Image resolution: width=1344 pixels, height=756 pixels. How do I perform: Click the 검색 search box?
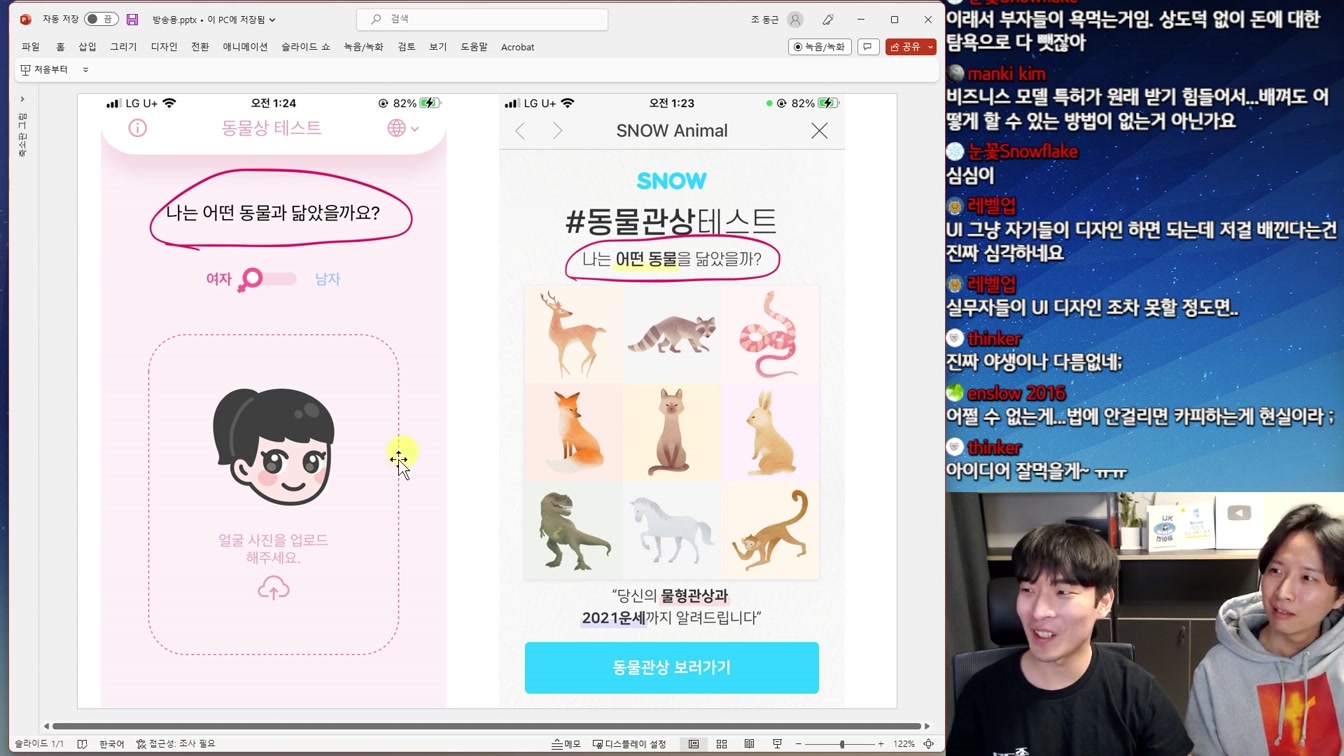[x=482, y=19]
